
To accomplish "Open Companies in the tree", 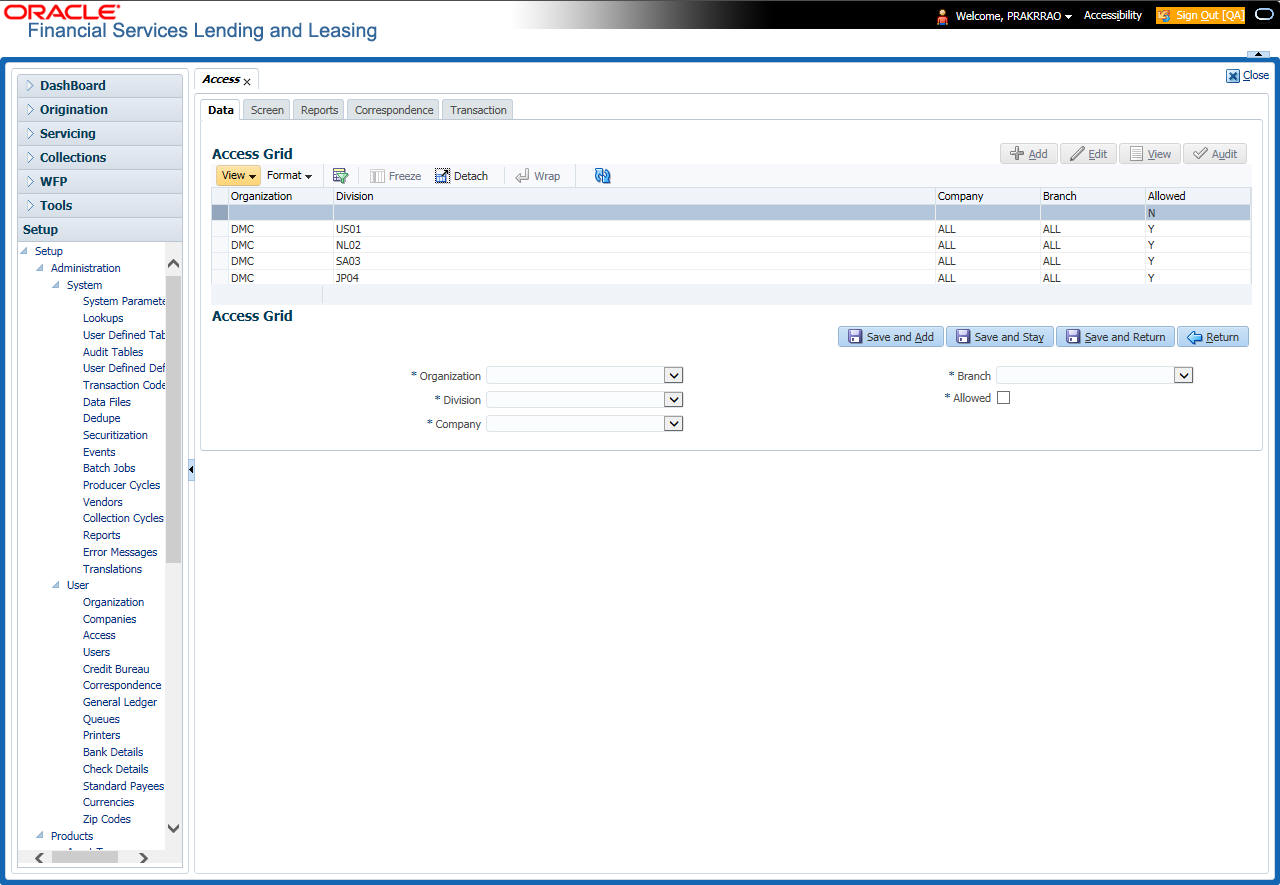I will (x=109, y=619).
